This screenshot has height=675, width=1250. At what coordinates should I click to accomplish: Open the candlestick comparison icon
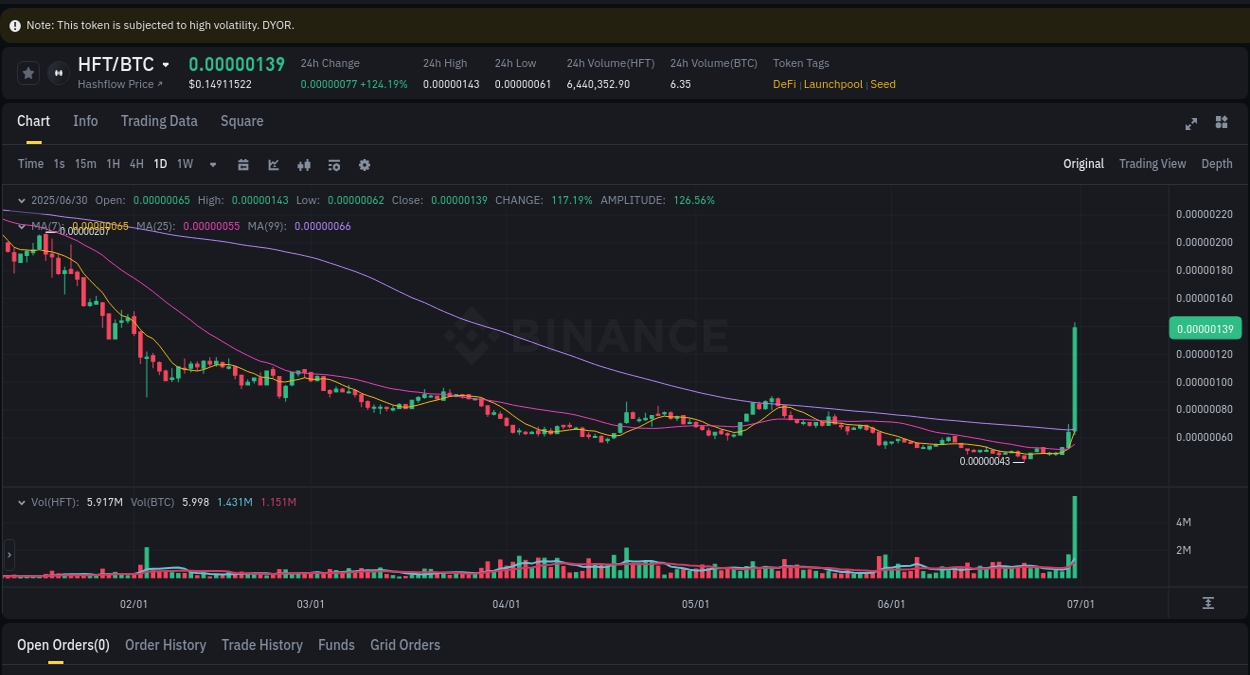click(x=304, y=164)
